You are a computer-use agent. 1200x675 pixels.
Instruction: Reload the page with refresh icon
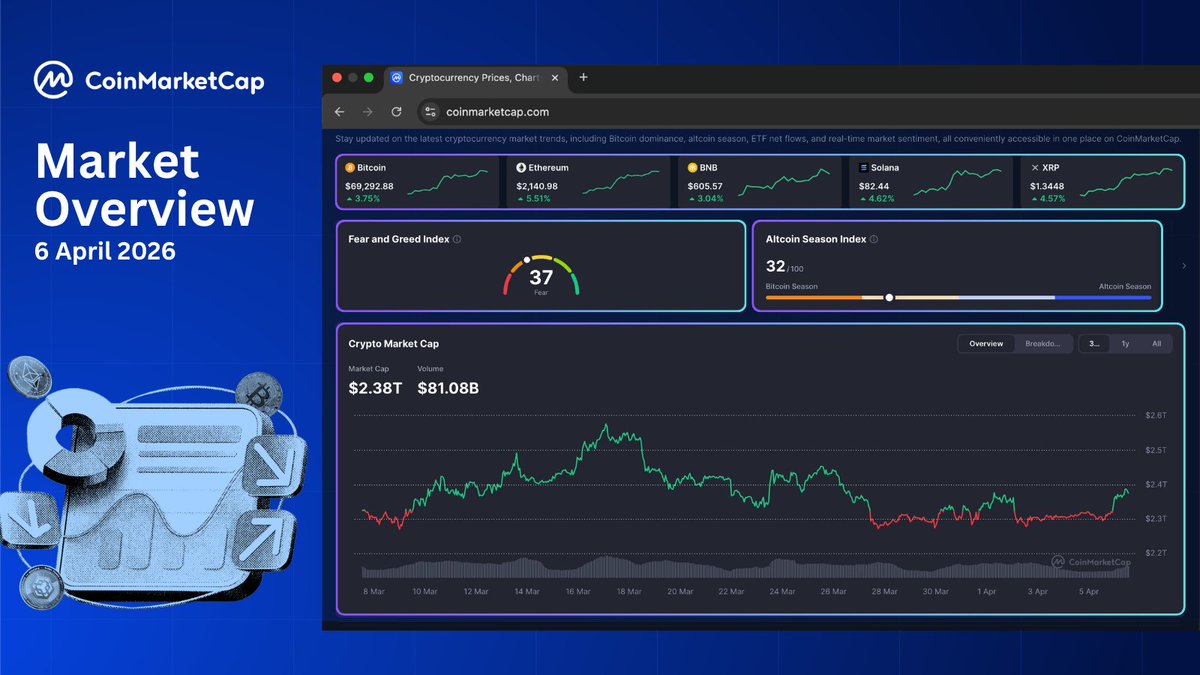(396, 112)
